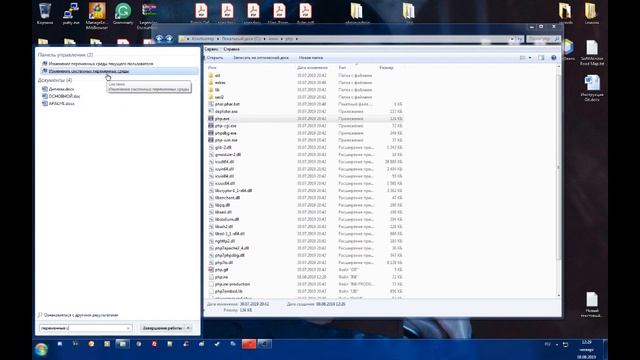Select the php7apache2_4.dll file
Viewport: 640px width, 360px height.
[x=232, y=248]
